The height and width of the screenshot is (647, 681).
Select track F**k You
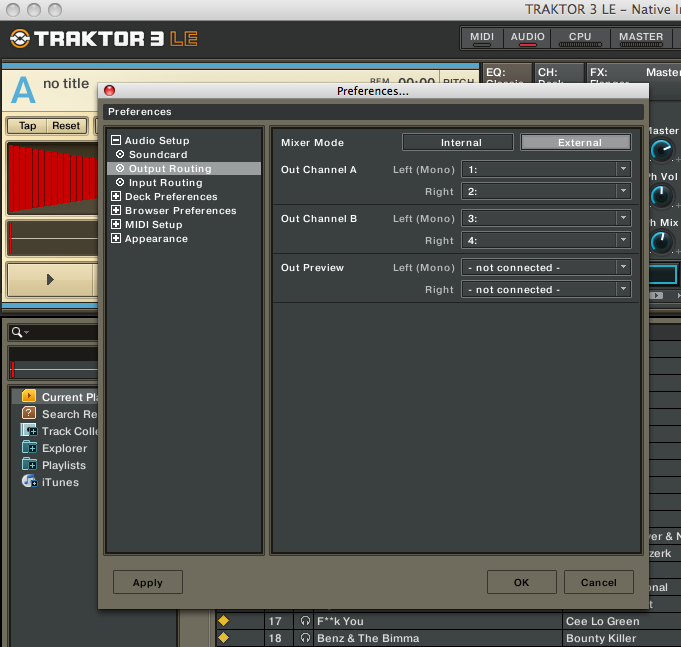[340, 621]
